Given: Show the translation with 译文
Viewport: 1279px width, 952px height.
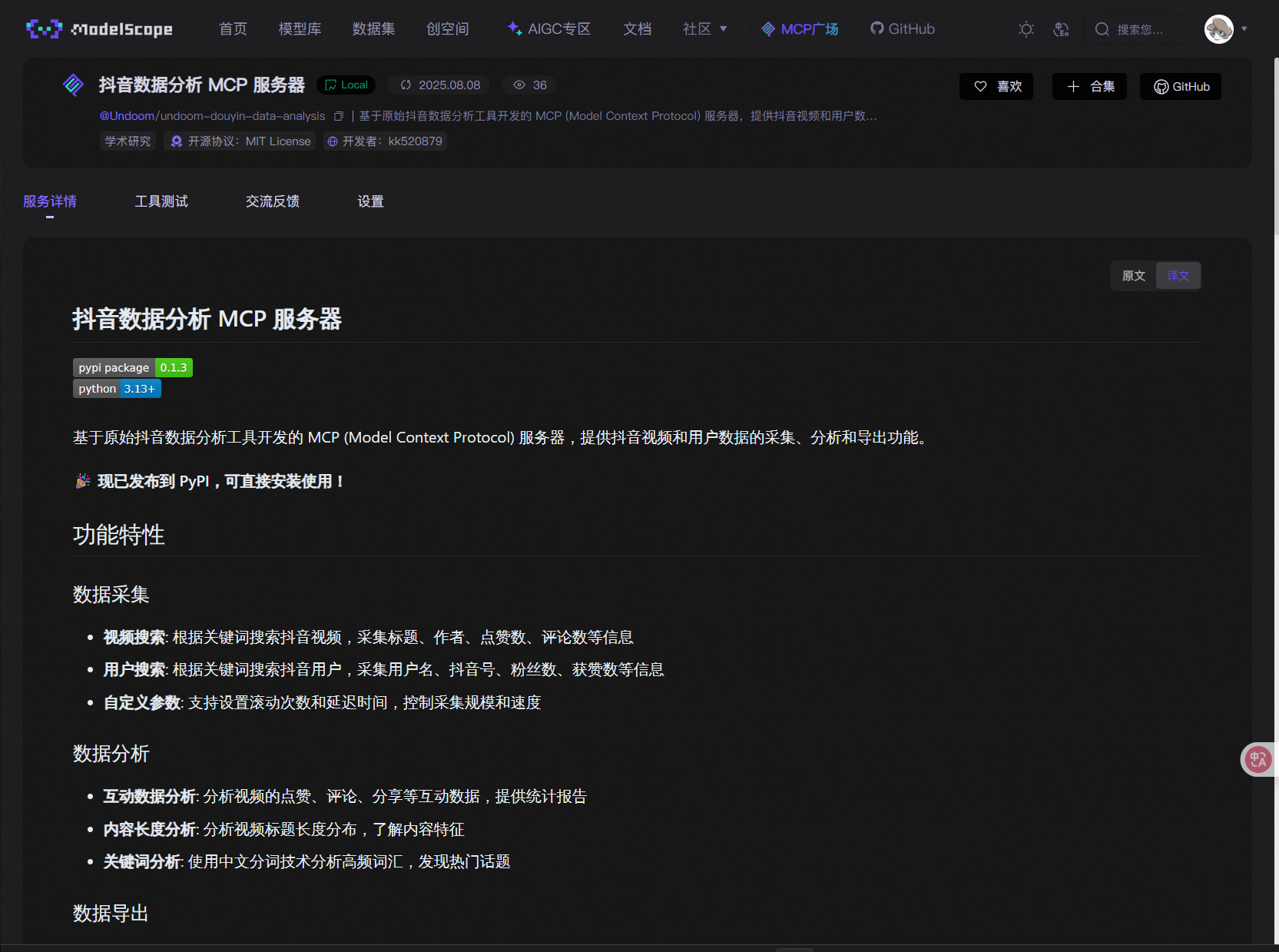Looking at the screenshot, I should (1178, 276).
